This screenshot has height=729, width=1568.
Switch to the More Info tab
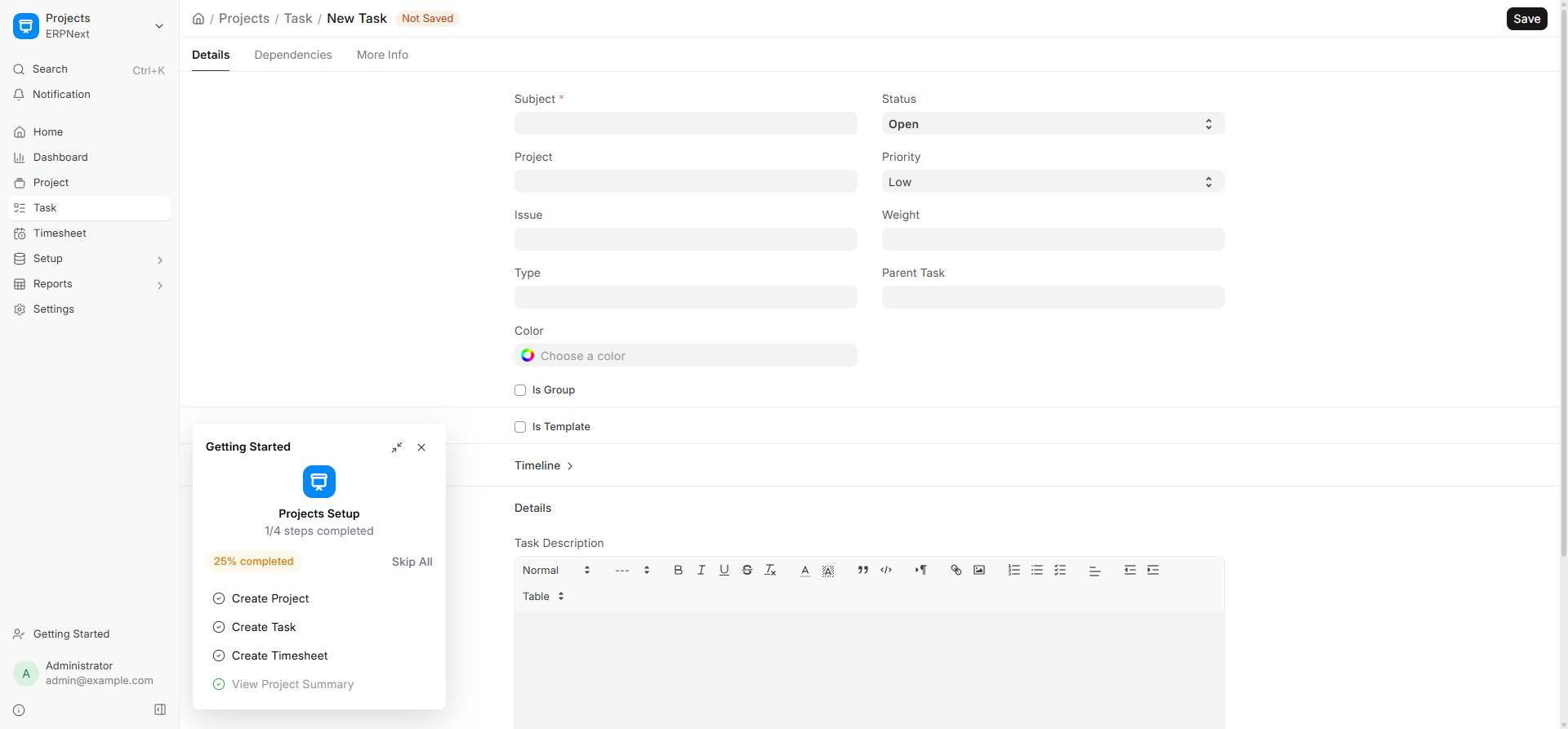382,55
